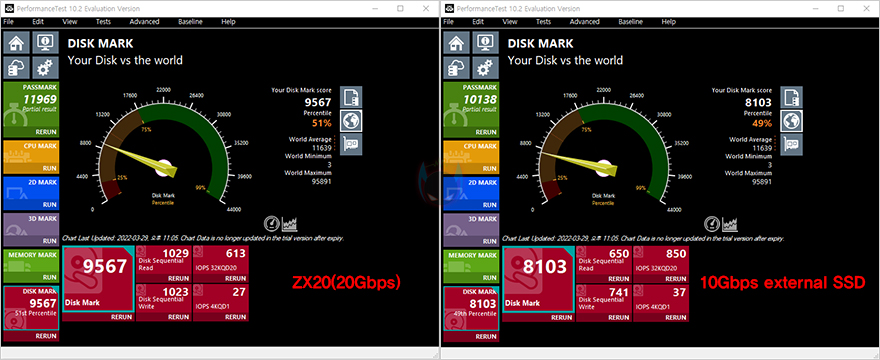This screenshot has width=880, height=360.
Task: Switch to gauge view icon in right window
Action: pyautogui.click(x=712, y=224)
